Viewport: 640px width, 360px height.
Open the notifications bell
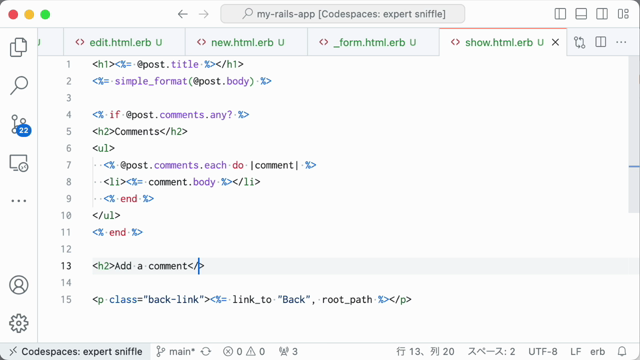[x=622, y=351]
